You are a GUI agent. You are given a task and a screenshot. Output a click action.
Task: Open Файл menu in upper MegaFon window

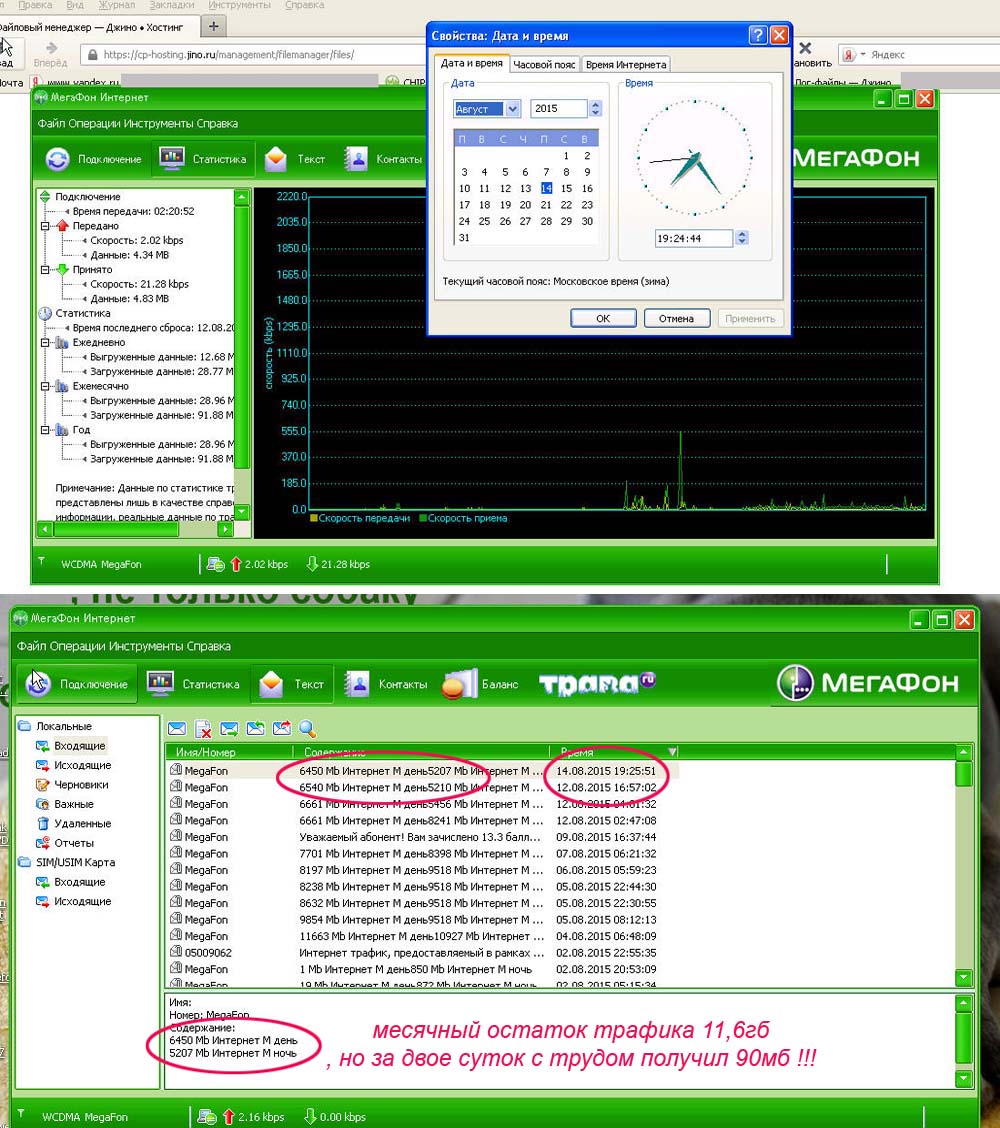[51, 124]
